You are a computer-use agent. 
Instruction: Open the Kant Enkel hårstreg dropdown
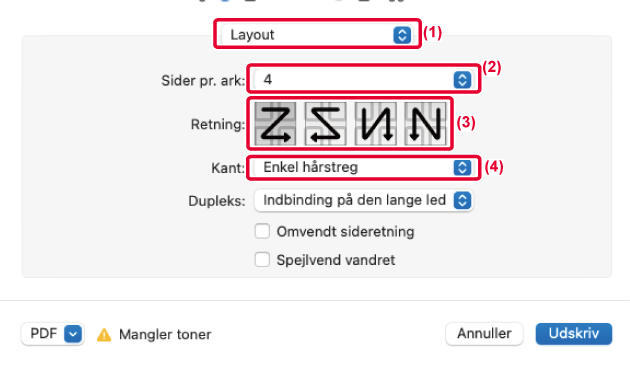click(x=364, y=167)
